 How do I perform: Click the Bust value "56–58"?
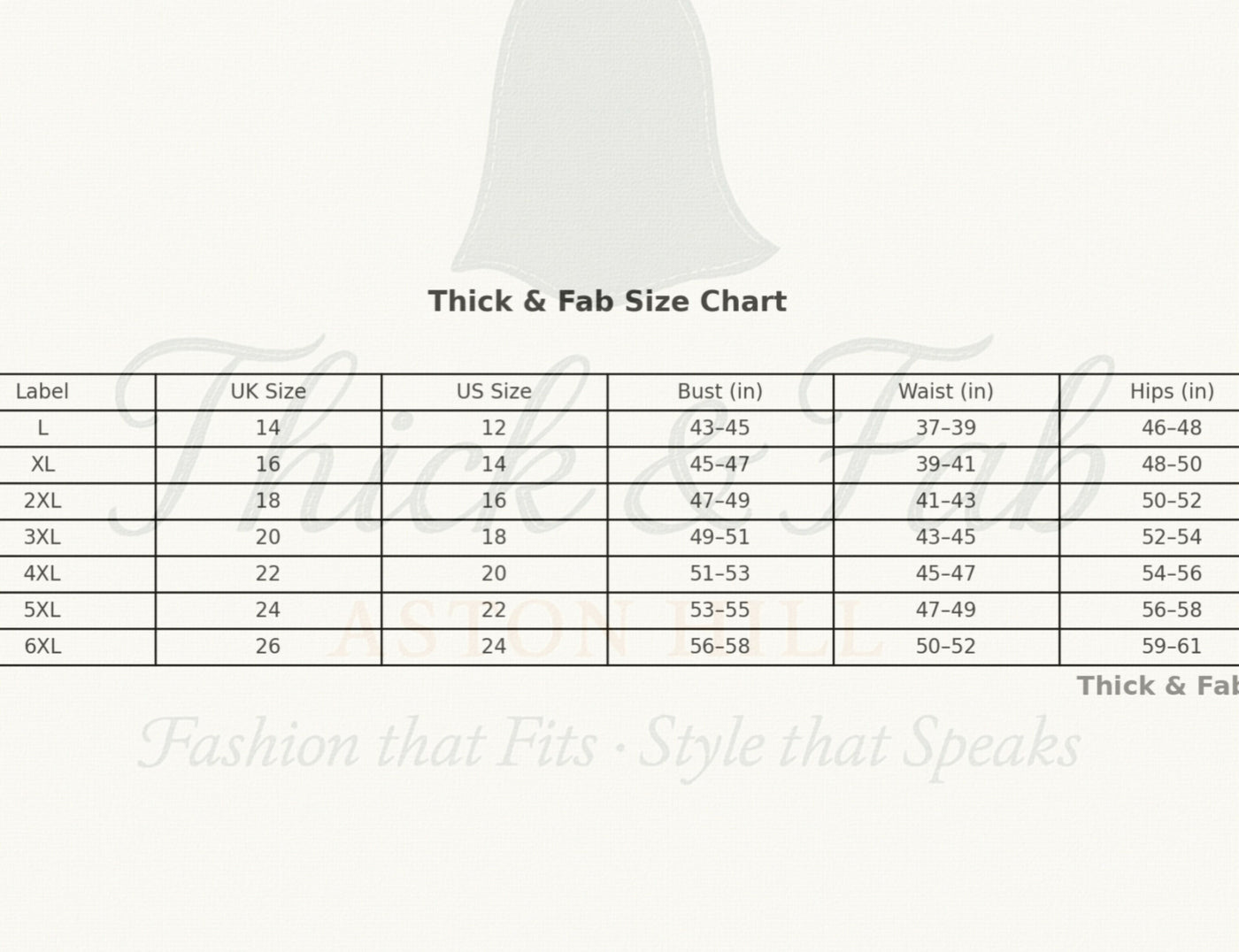click(720, 647)
